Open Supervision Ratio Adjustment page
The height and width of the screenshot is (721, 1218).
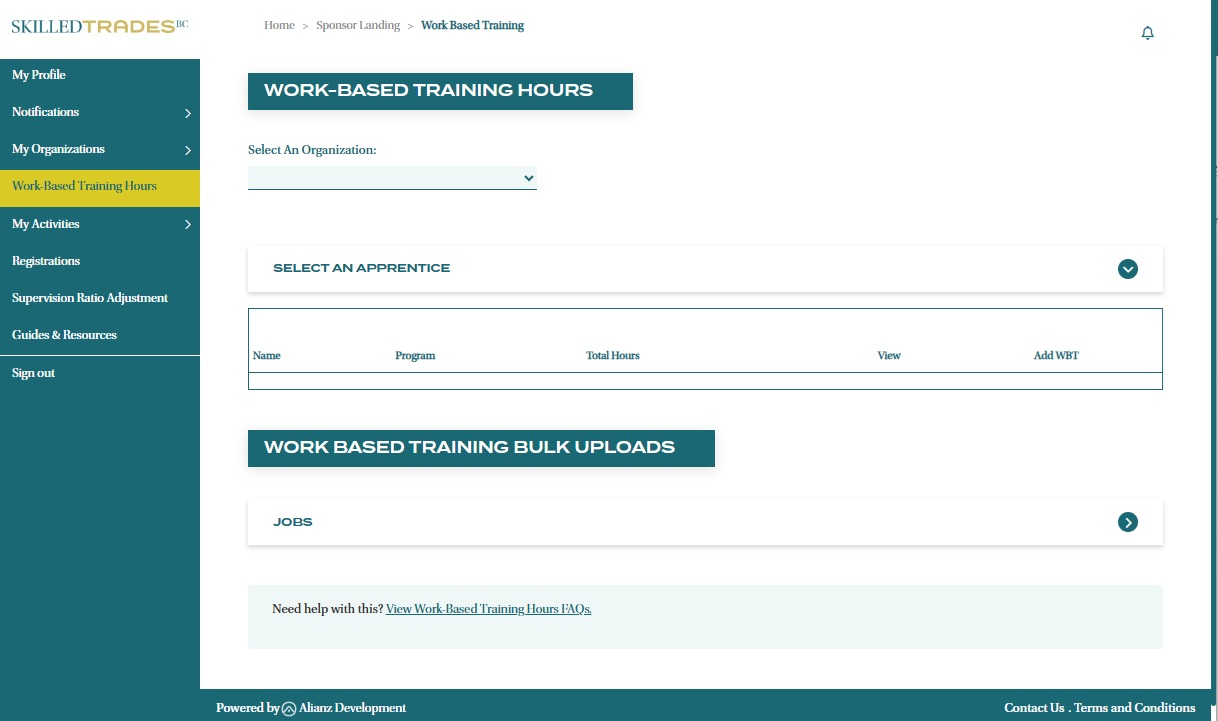point(90,298)
